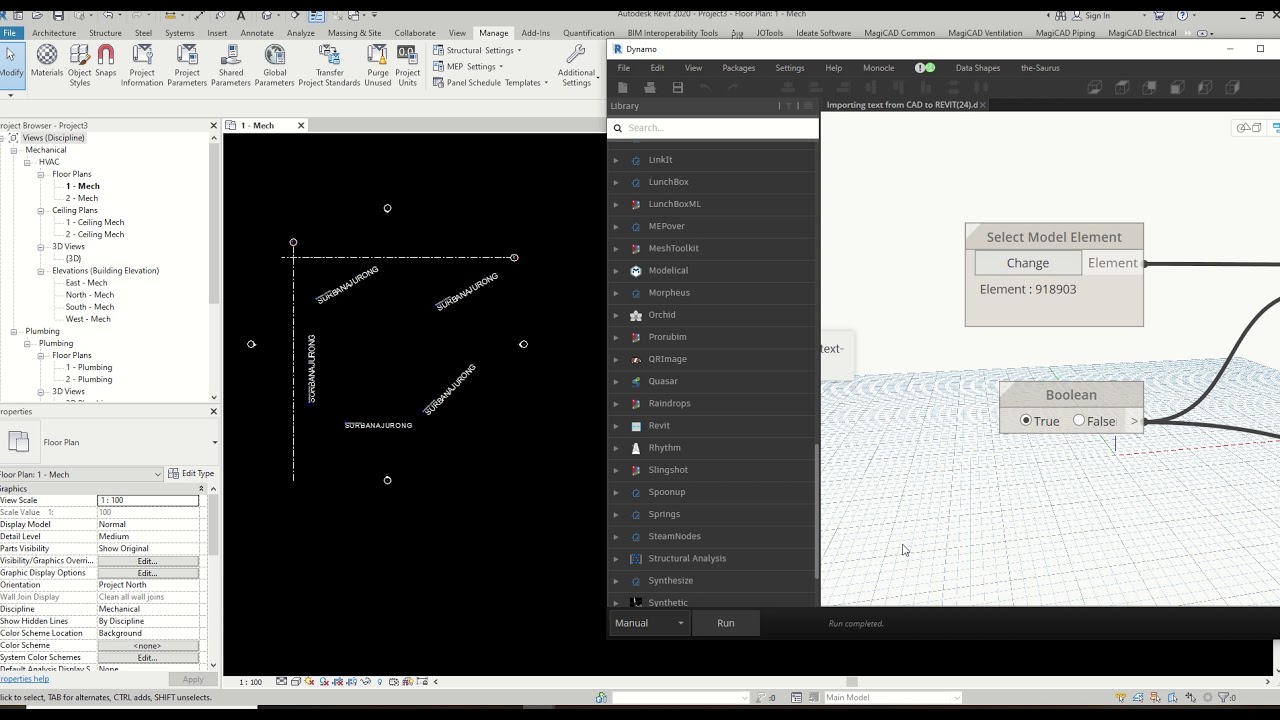Click the Orchid package icon
Screen dimensions: 1280x720
(x=636, y=315)
